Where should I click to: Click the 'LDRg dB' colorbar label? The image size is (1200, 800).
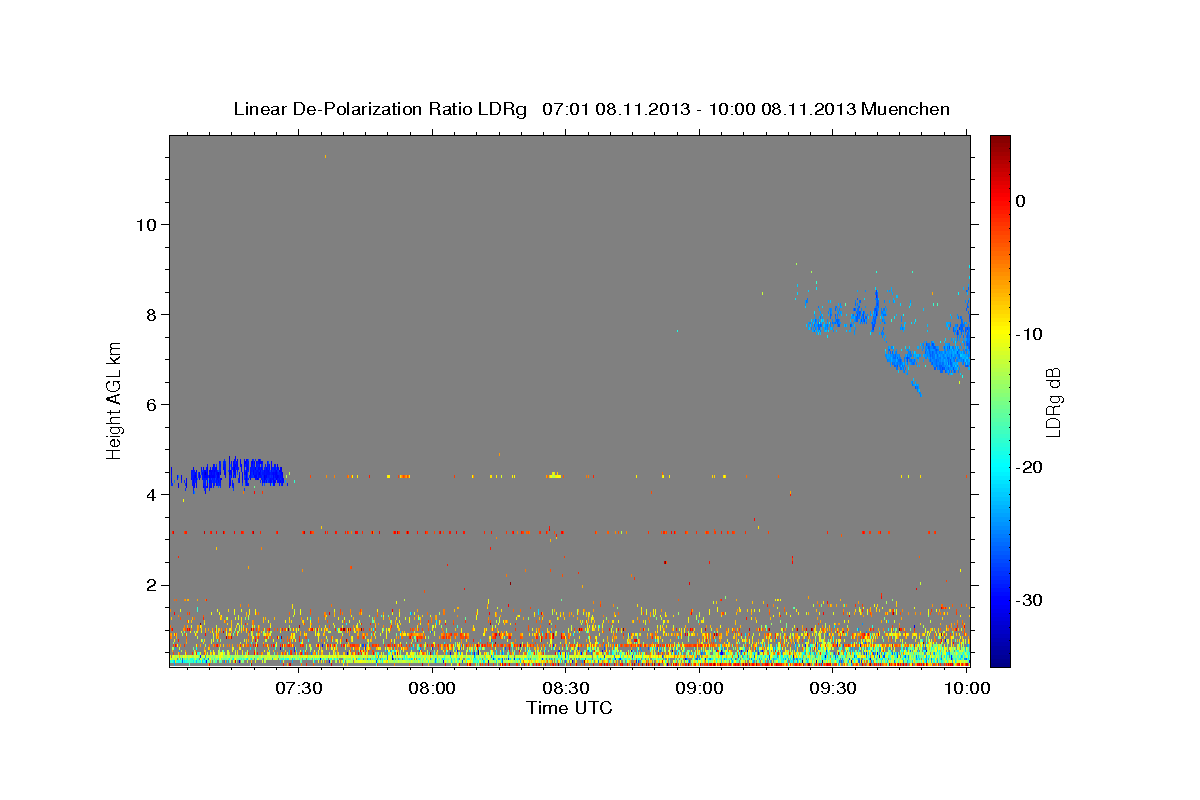point(1052,401)
